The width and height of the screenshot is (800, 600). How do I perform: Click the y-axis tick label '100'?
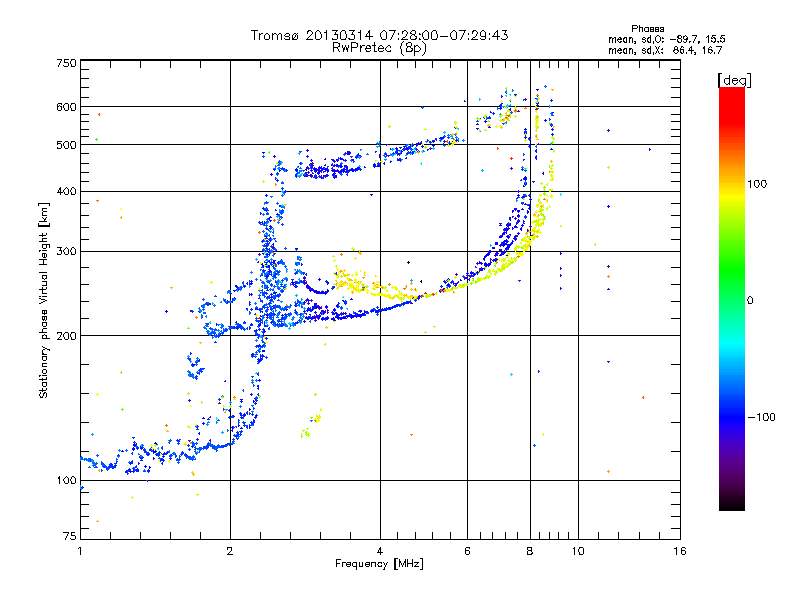tap(66, 480)
